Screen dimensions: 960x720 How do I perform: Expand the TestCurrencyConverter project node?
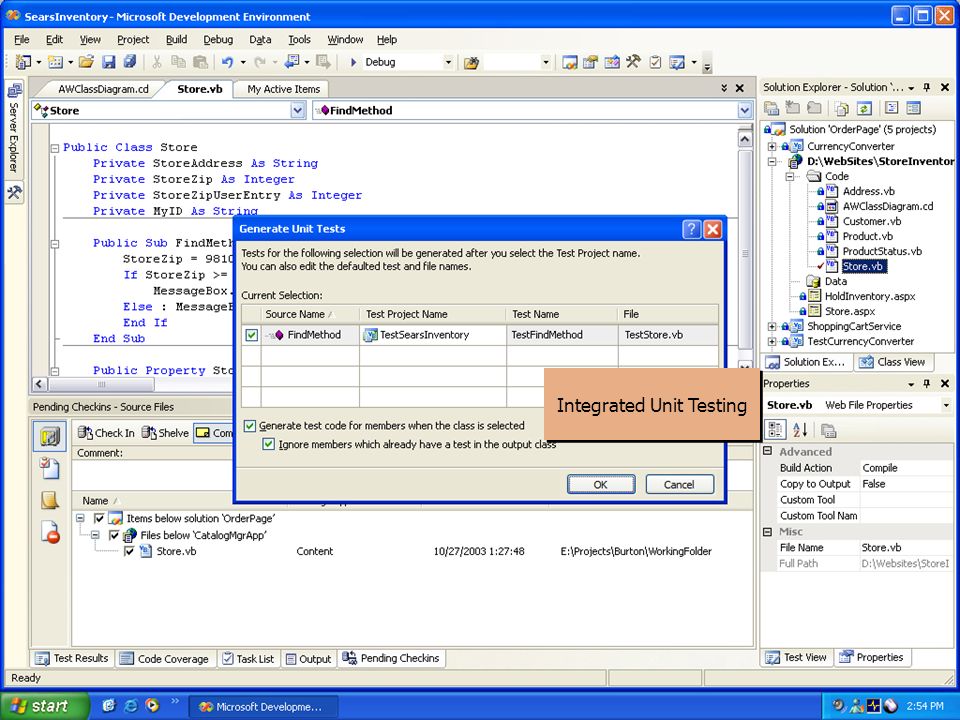(x=772, y=342)
